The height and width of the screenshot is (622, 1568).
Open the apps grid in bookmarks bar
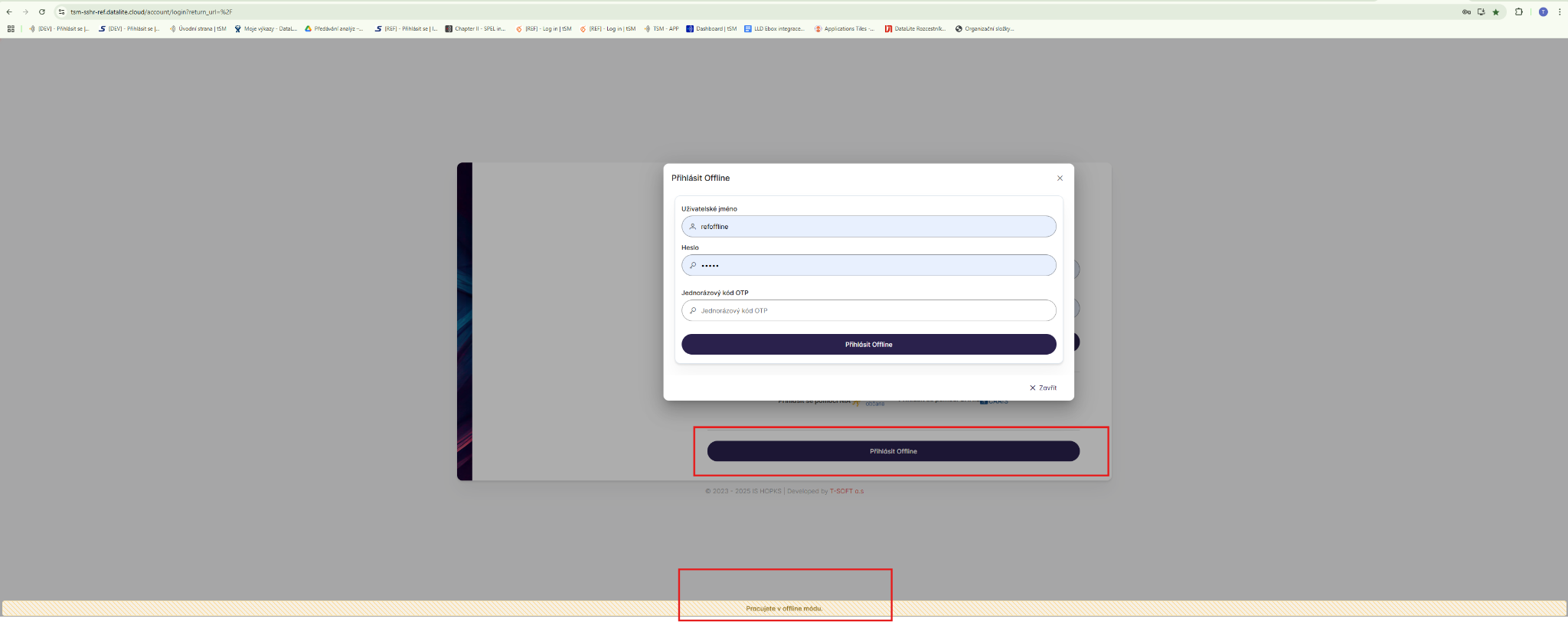pyautogui.click(x=11, y=29)
